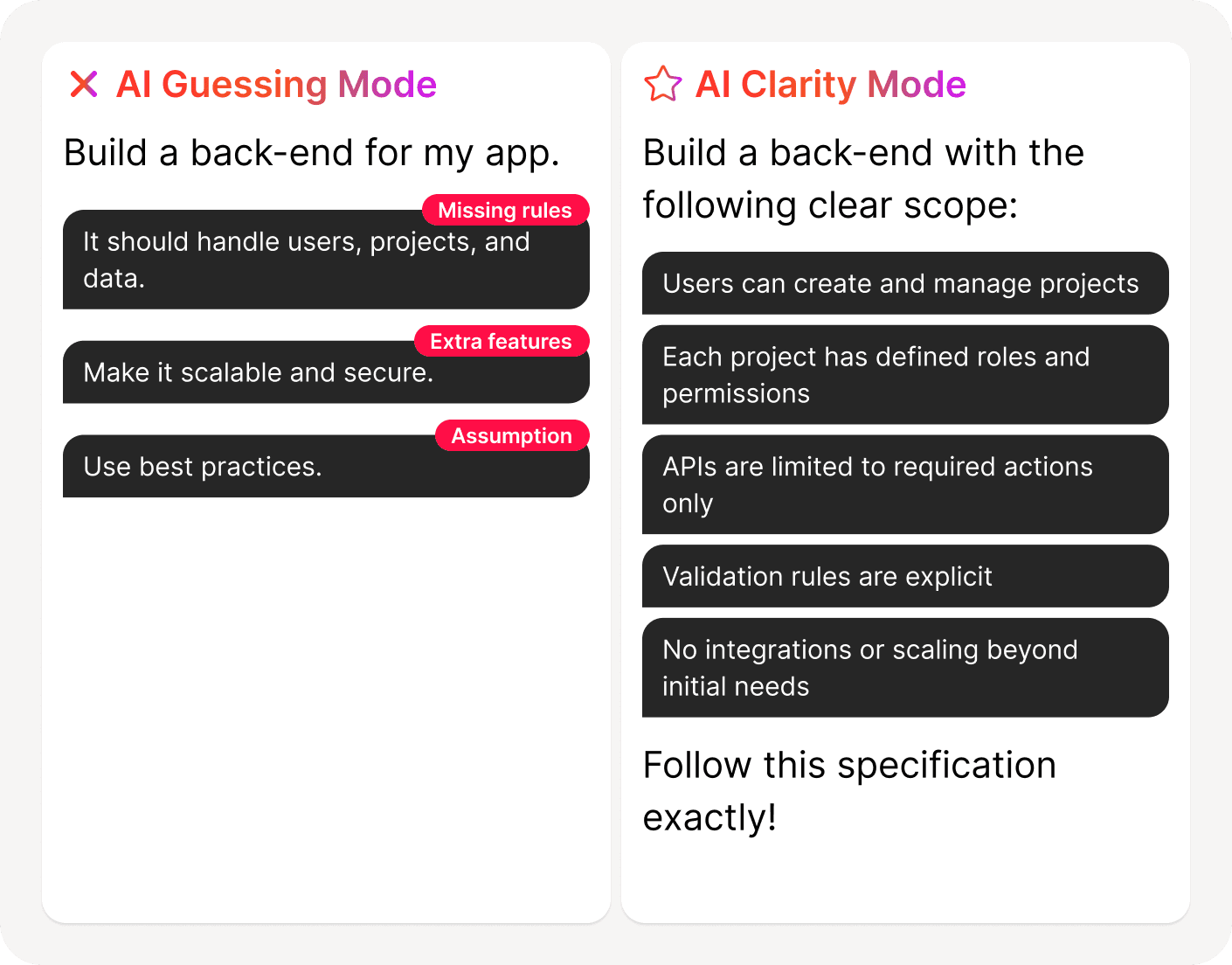Select 'Users can create and manage projects' item
Image resolution: width=1232 pixels, height=965 pixels.
[x=901, y=284]
